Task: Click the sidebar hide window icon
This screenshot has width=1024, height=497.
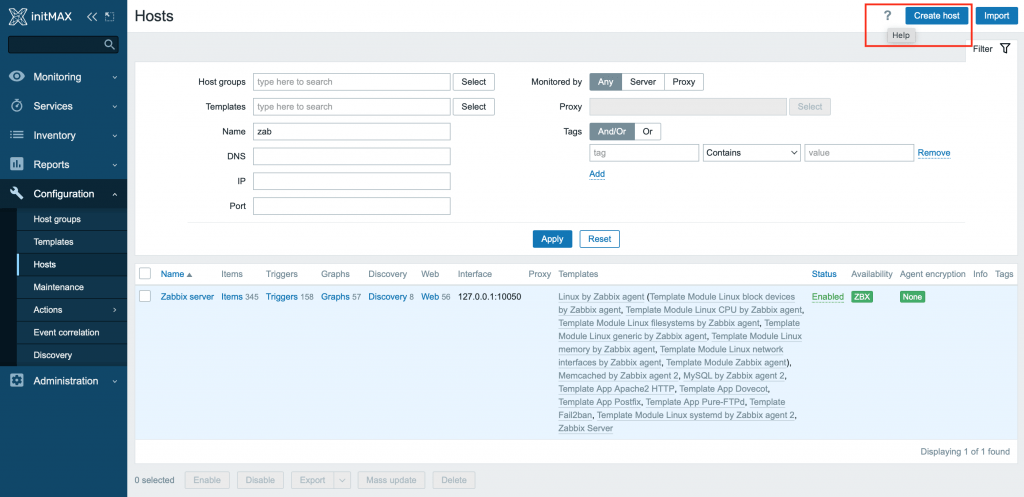Action: pyautogui.click(x=109, y=17)
